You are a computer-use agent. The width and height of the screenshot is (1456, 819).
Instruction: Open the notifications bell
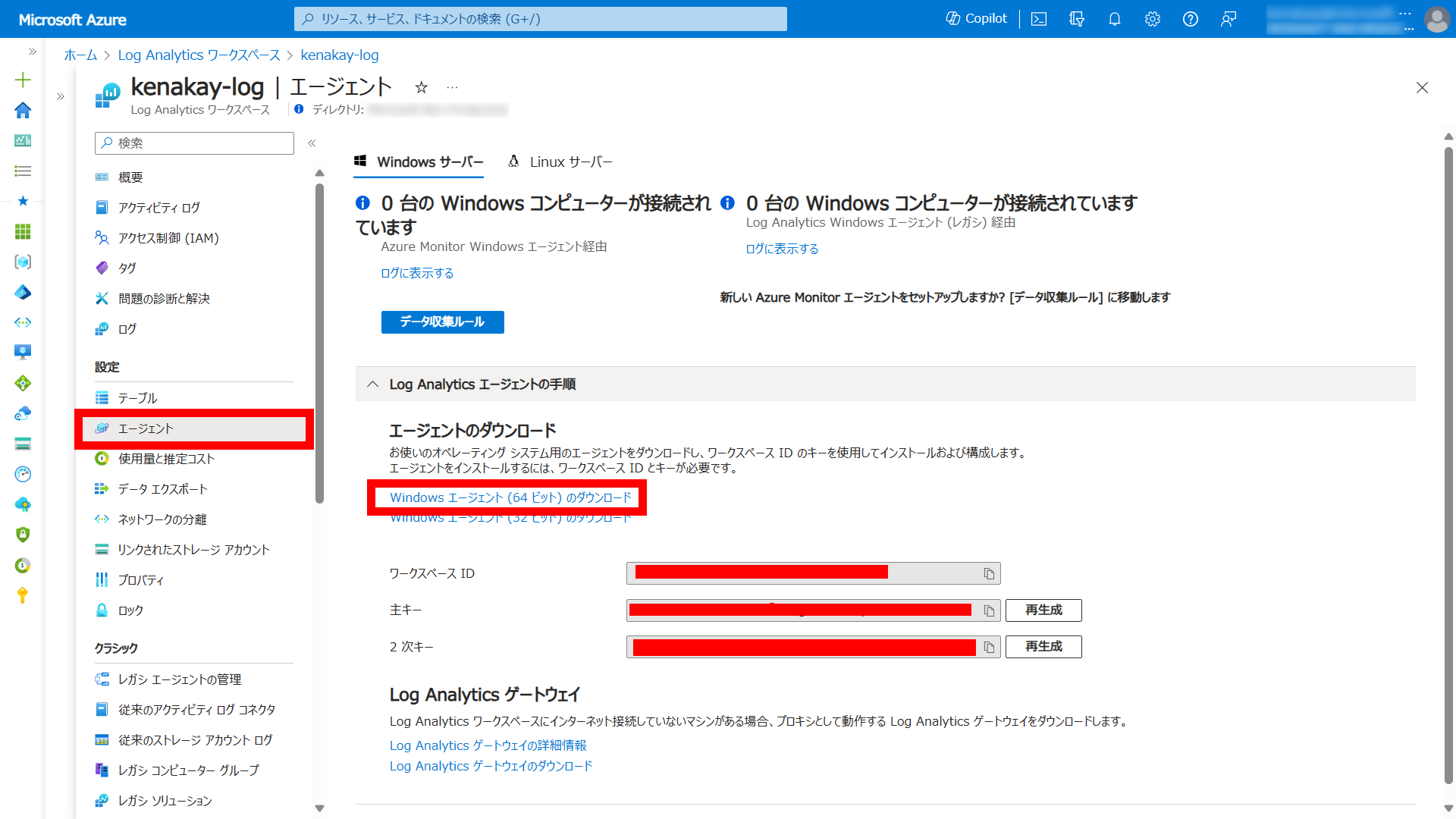pyautogui.click(x=1115, y=19)
